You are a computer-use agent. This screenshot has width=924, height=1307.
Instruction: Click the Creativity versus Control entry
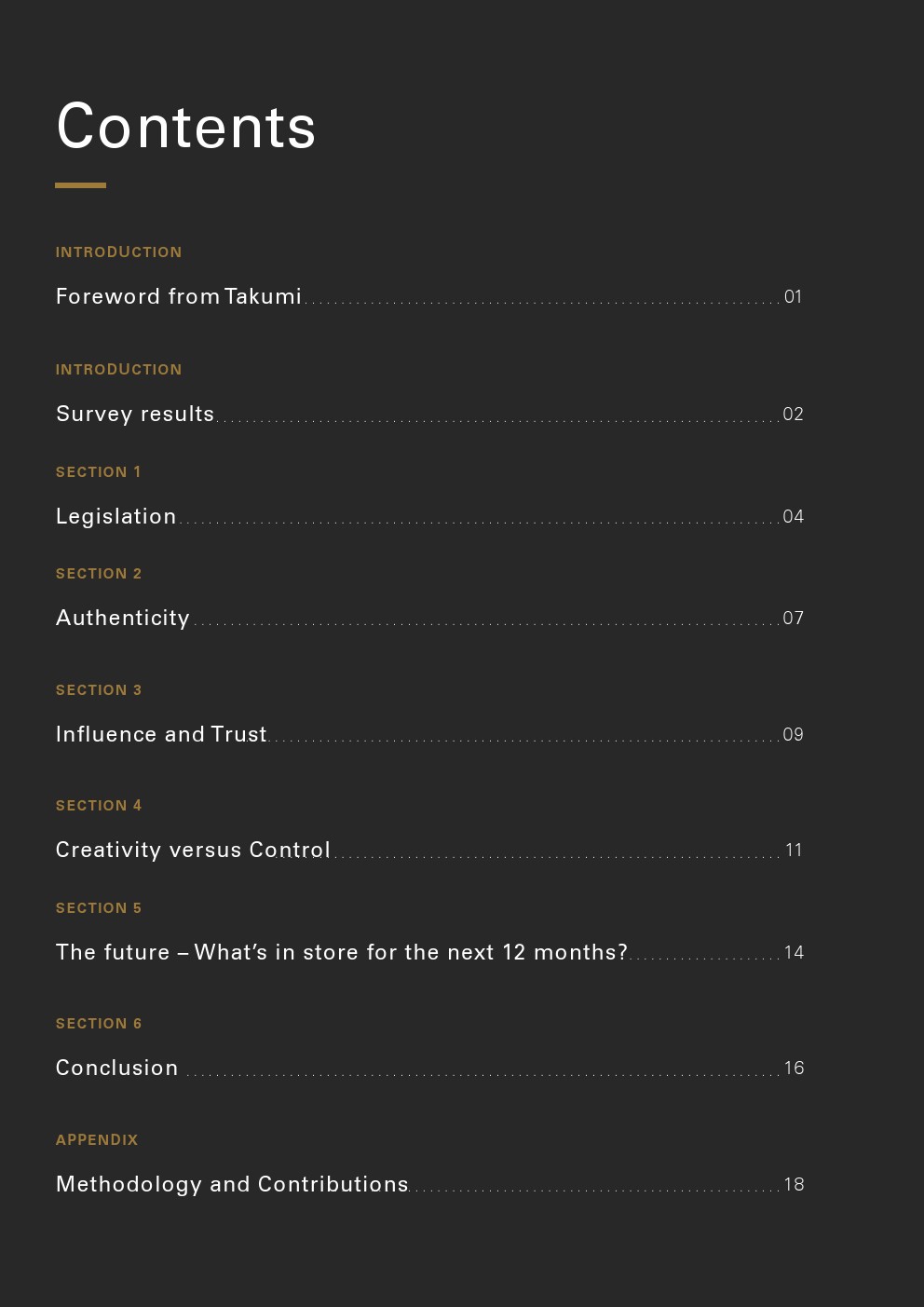[193, 850]
